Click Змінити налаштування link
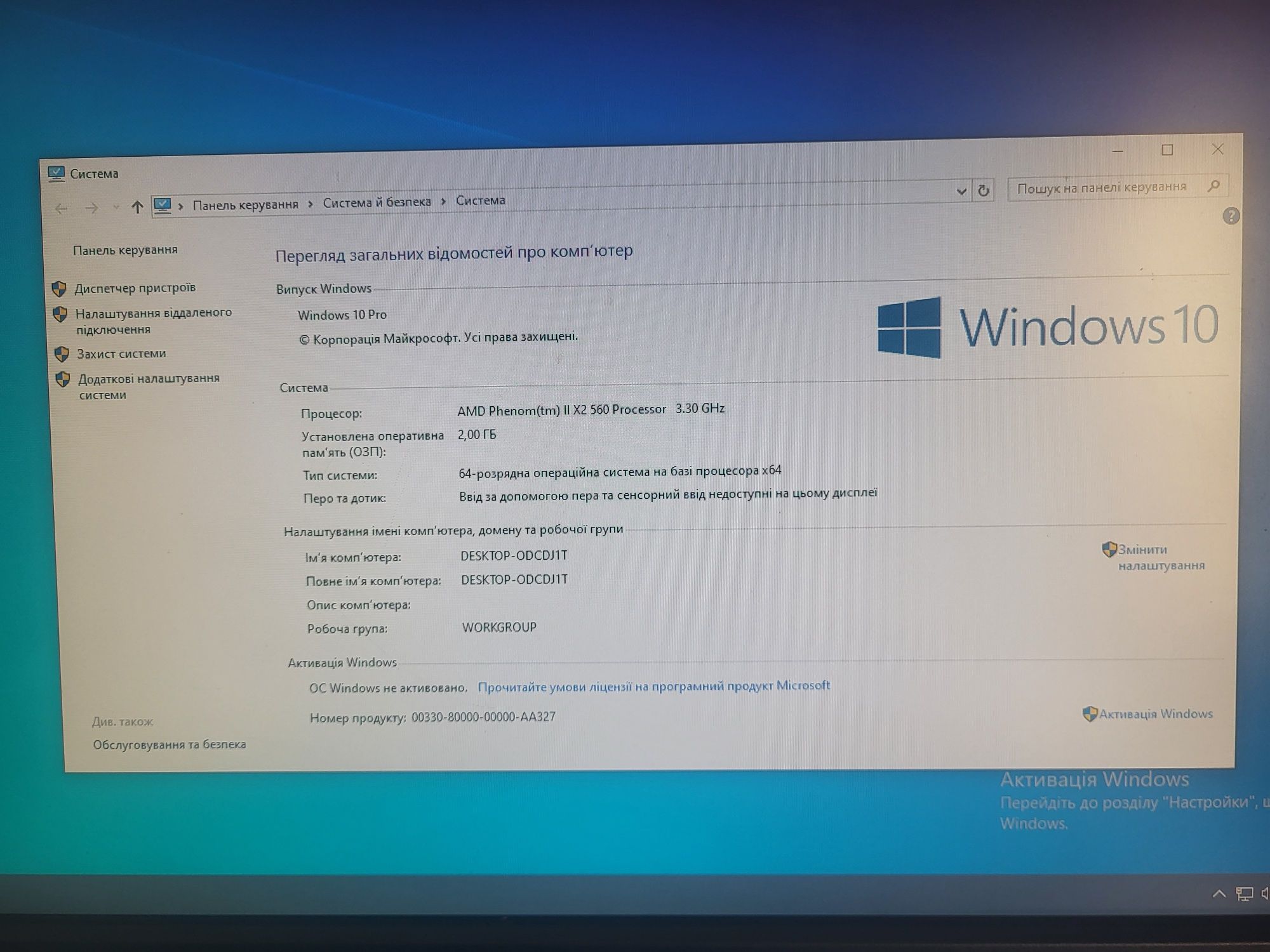Viewport: 1270px width, 952px height. pos(1161,557)
